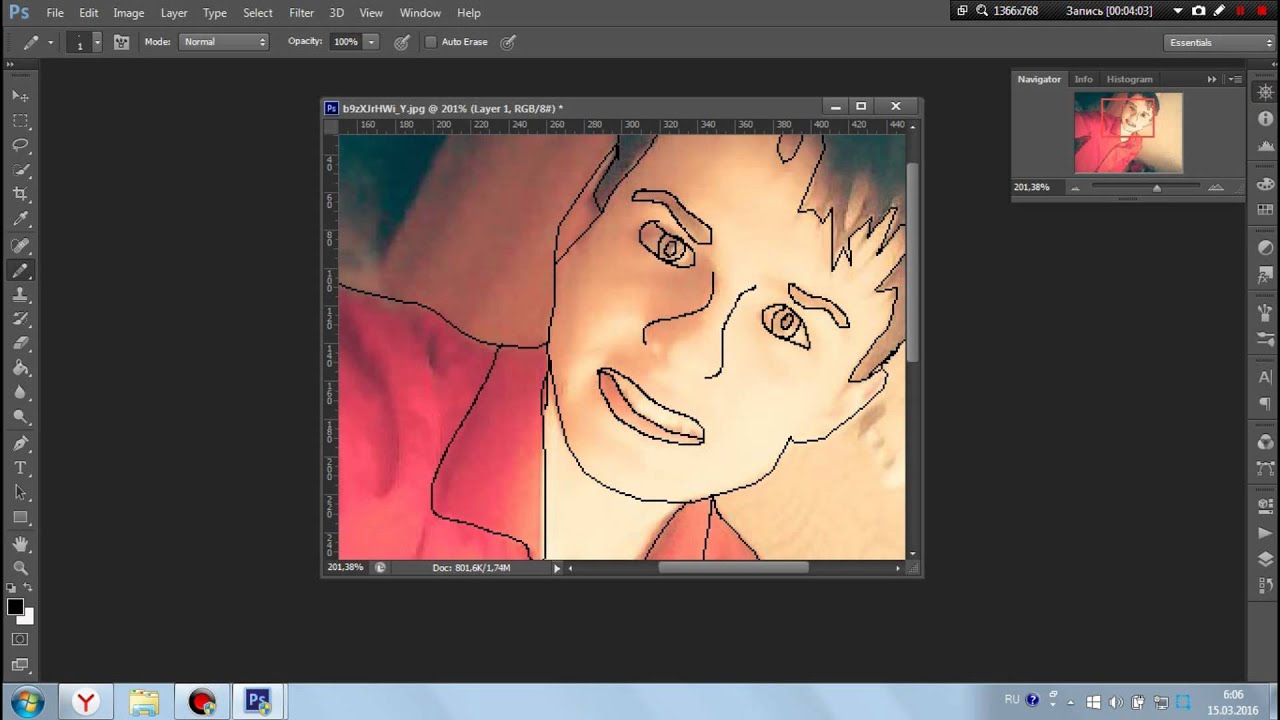Open the Actions panel play icon in the dock

point(1265,534)
